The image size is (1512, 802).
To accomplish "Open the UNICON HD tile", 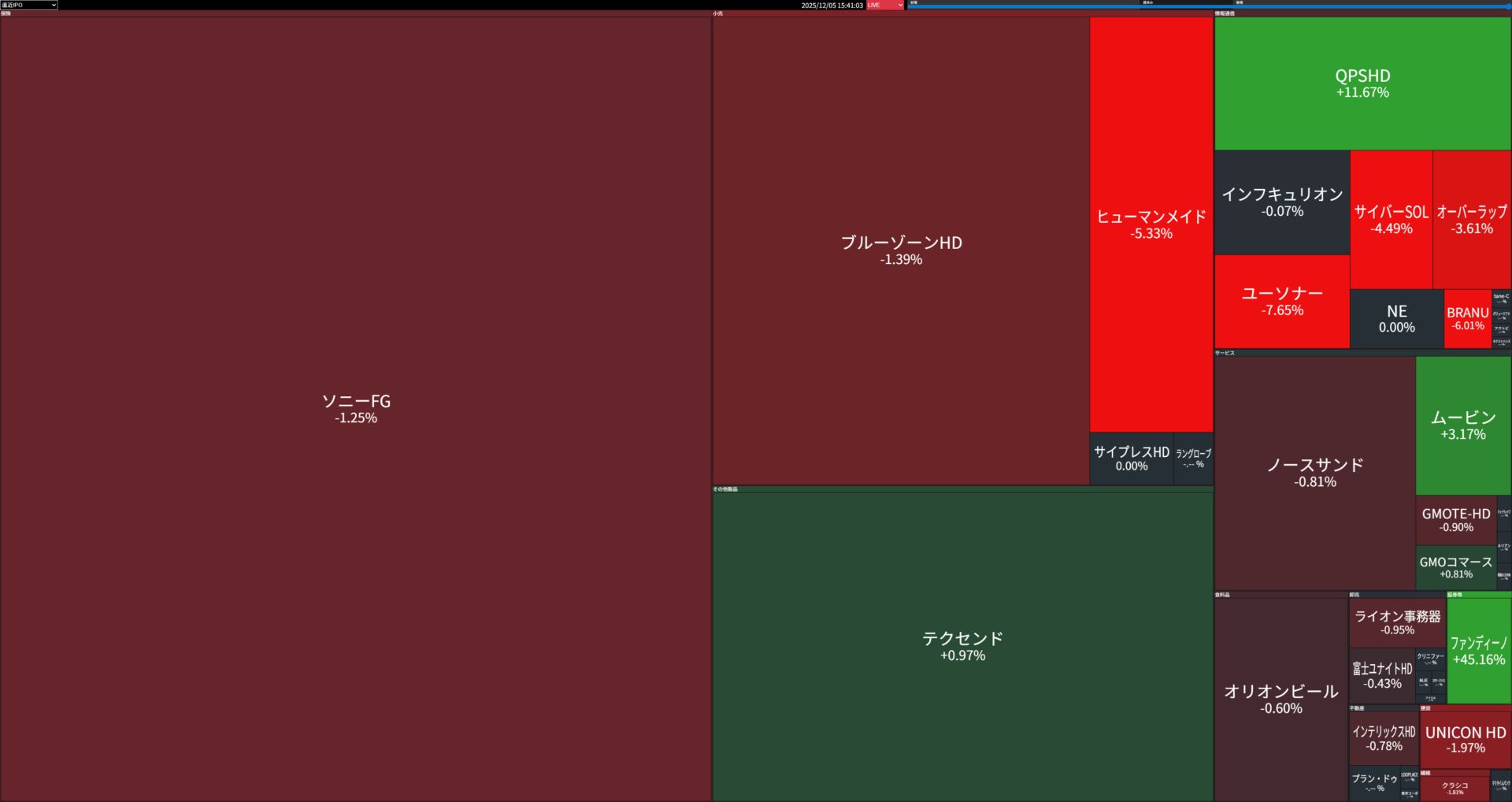I will (x=1465, y=739).
